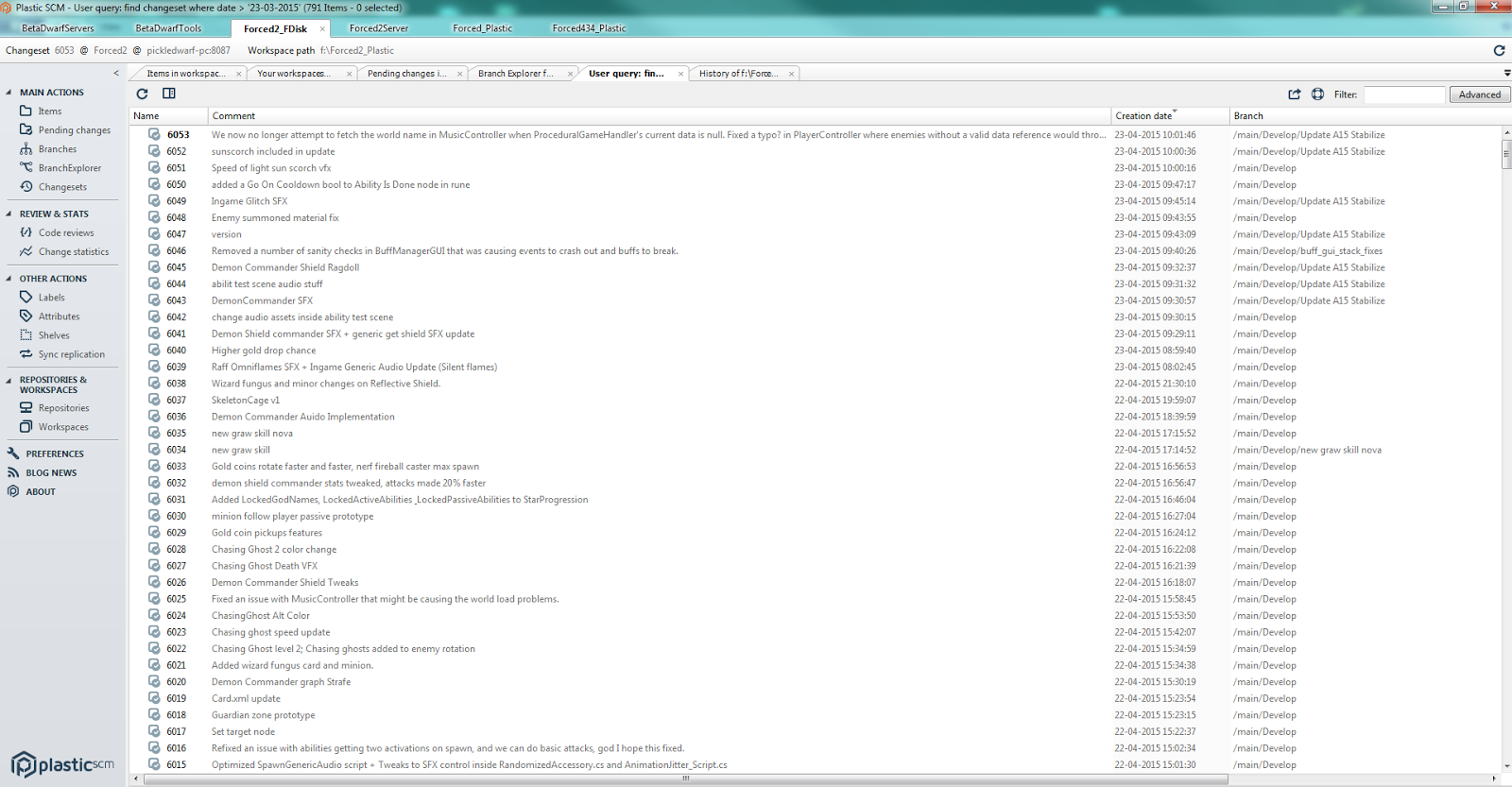Close the Forced2_FDisk workspace tab
The width and height of the screenshot is (1512, 787).
point(322,29)
